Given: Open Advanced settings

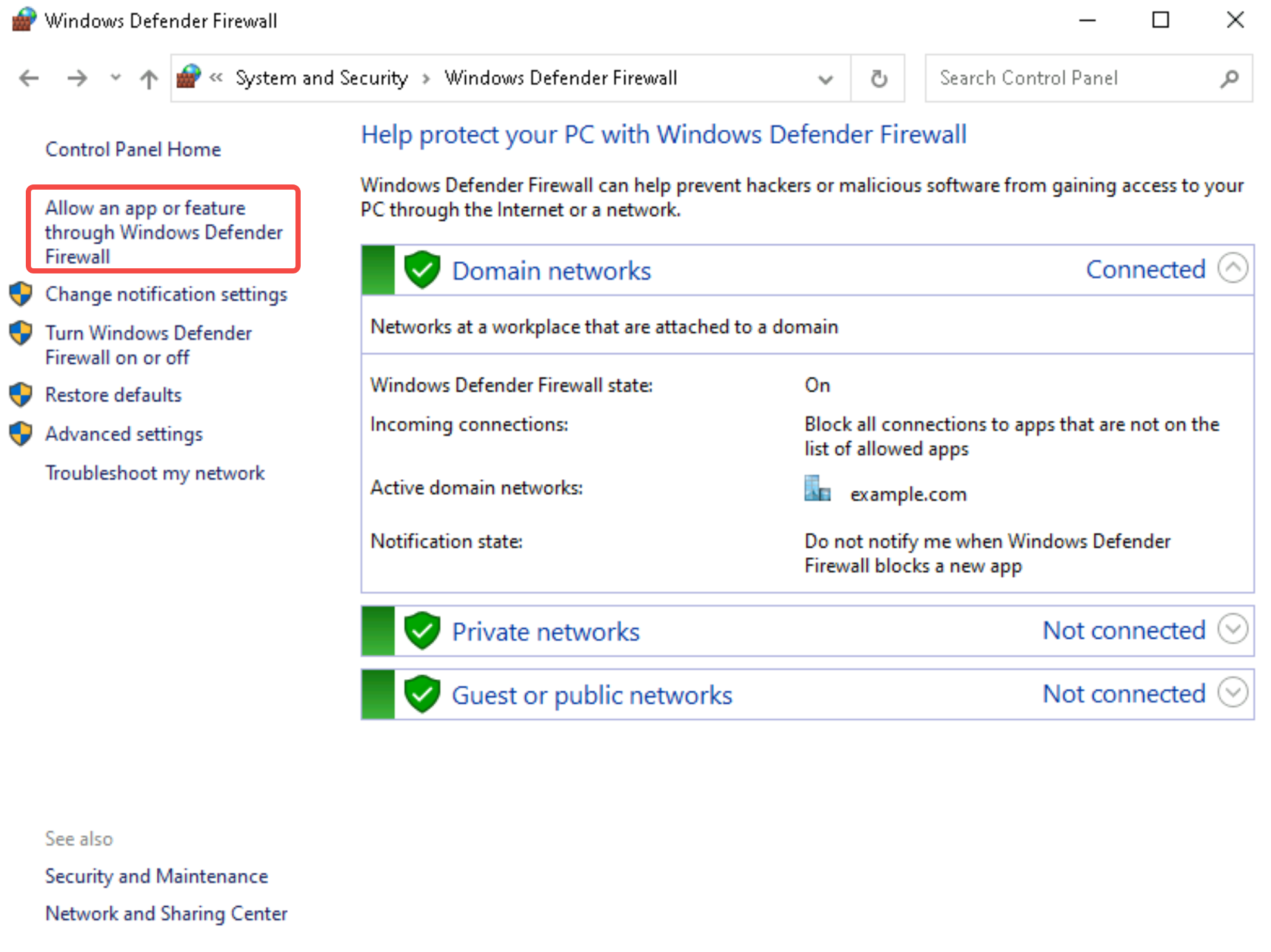Looking at the screenshot, I should (x=124, y=434).
